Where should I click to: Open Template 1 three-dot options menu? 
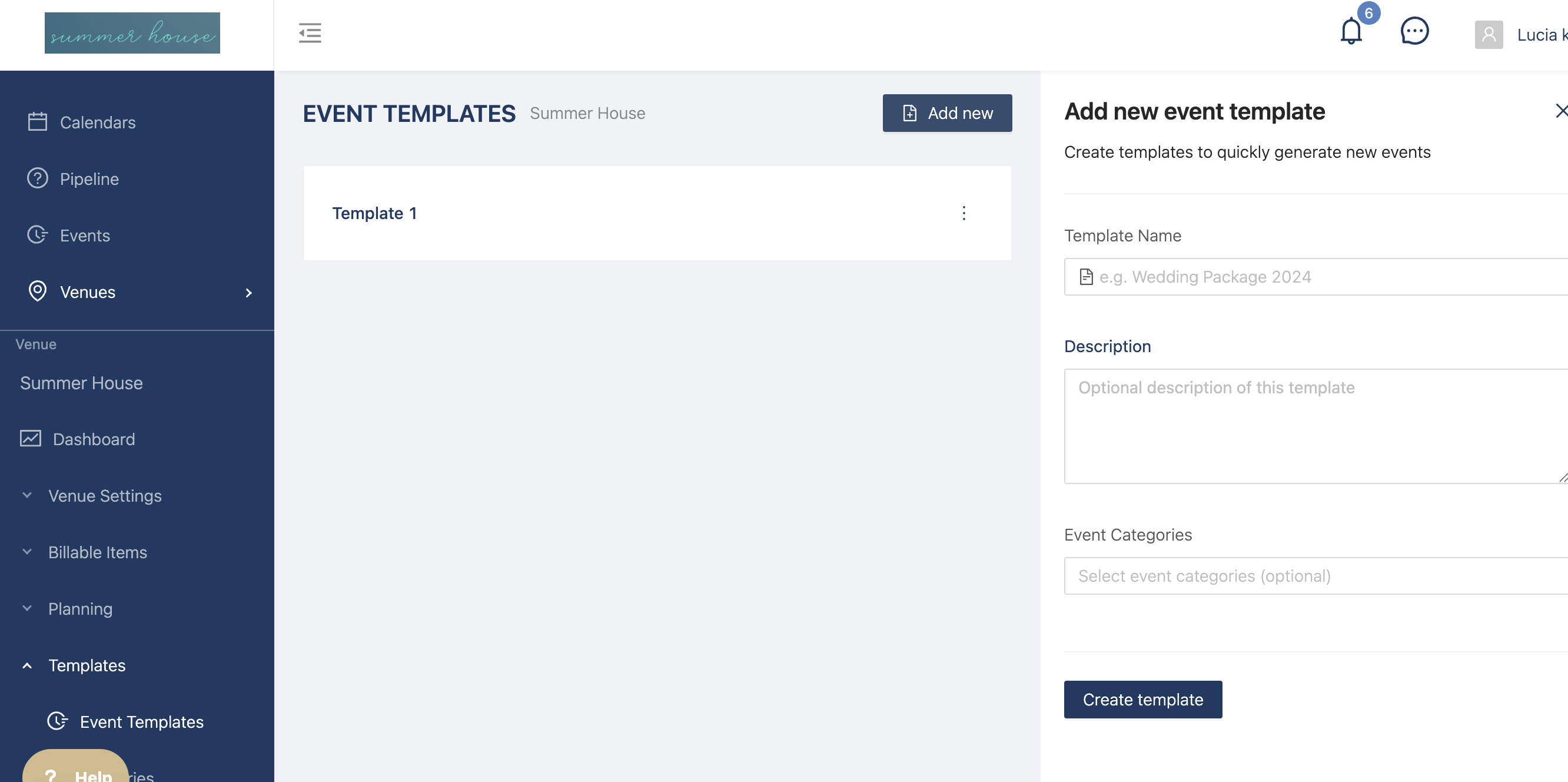pyautogui.click(x=964, y=213)
